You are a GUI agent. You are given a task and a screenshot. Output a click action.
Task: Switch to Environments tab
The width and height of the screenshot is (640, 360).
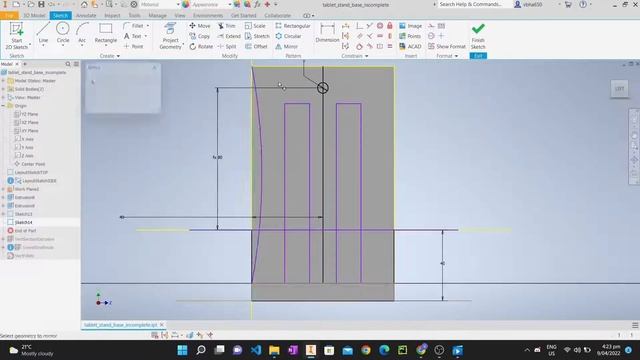tap(208, 16)
